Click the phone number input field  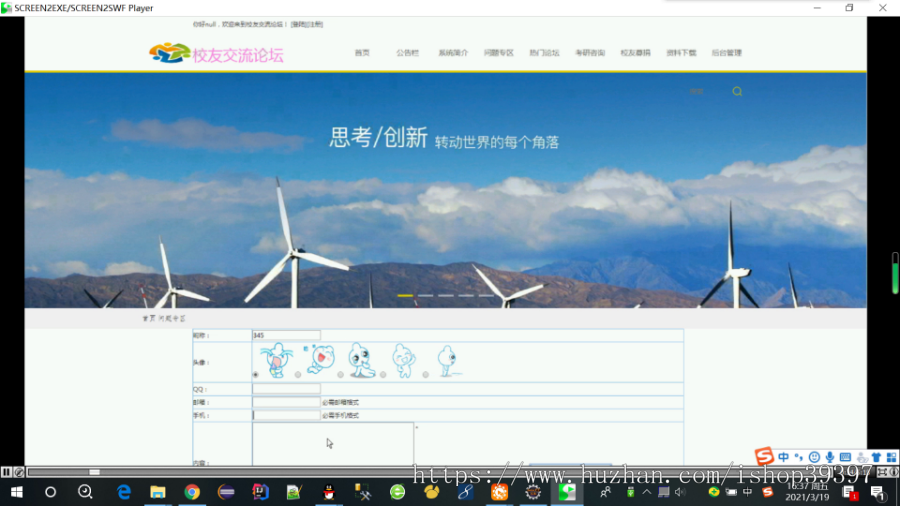pos(286,415)
